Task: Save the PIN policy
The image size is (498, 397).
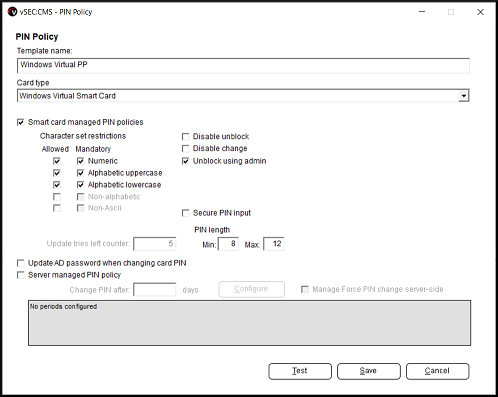Action: click(x=369, y=371)
